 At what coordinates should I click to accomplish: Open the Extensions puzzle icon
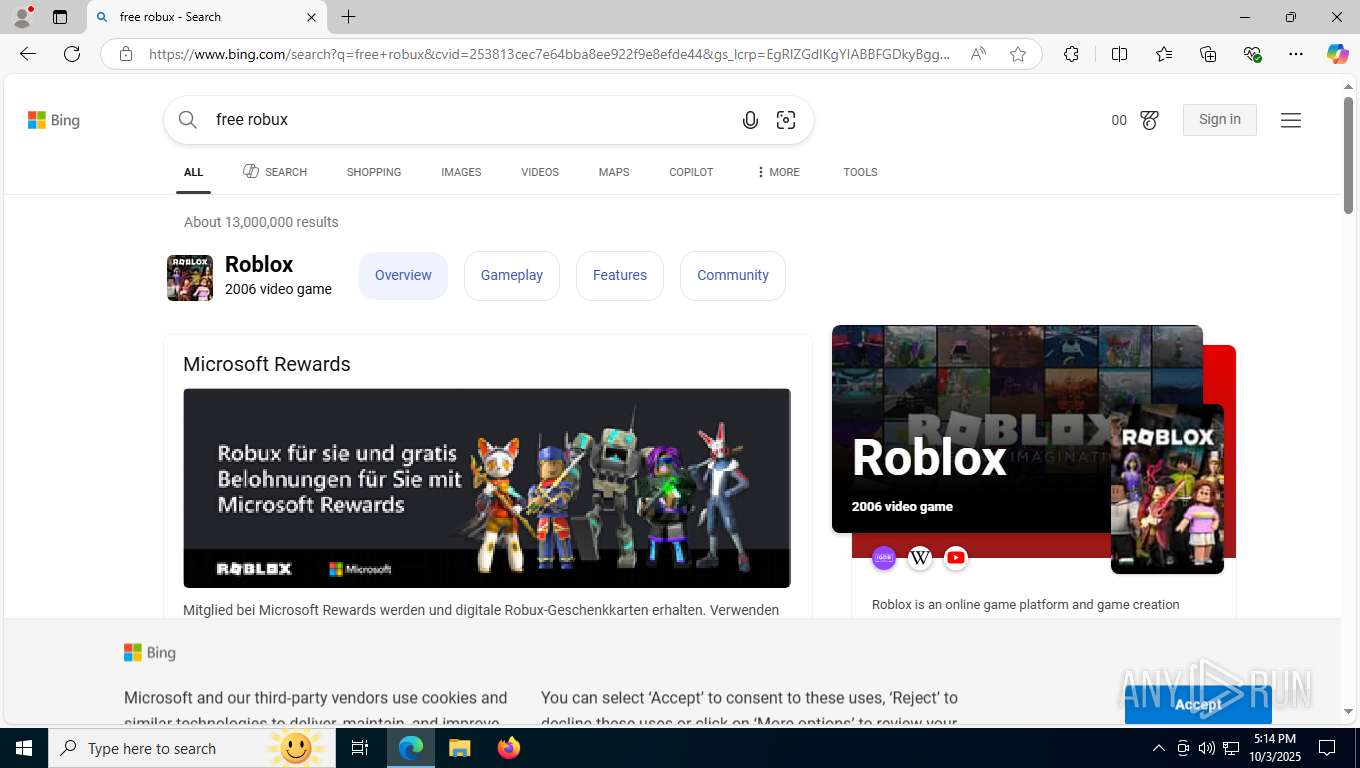[1071, 54]
